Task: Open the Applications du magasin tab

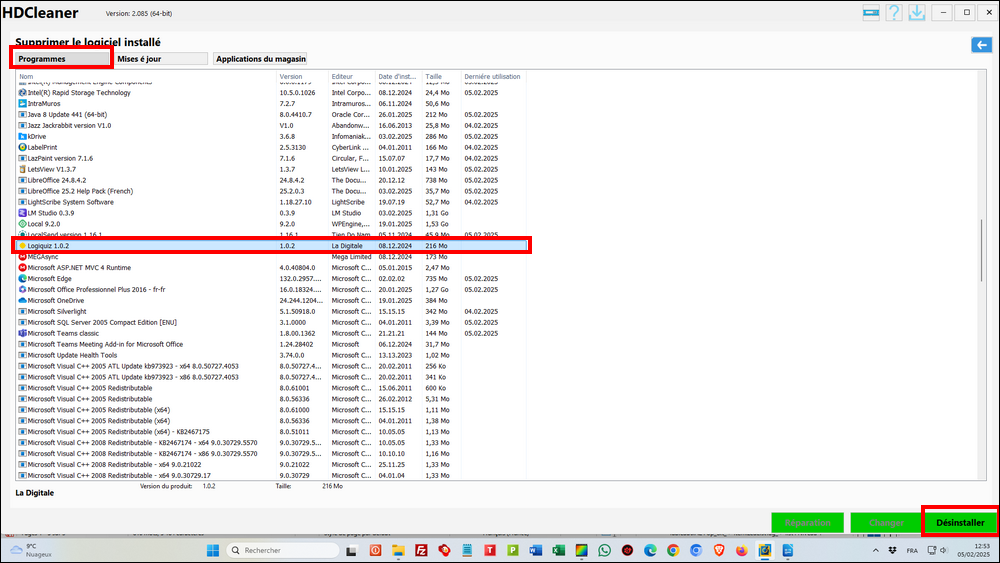Action: [260, 59]
